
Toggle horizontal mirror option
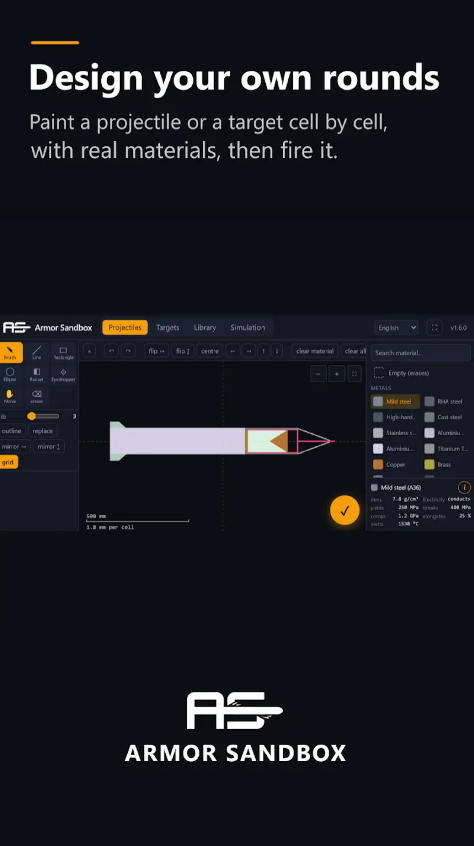click(x=14, y=447)
